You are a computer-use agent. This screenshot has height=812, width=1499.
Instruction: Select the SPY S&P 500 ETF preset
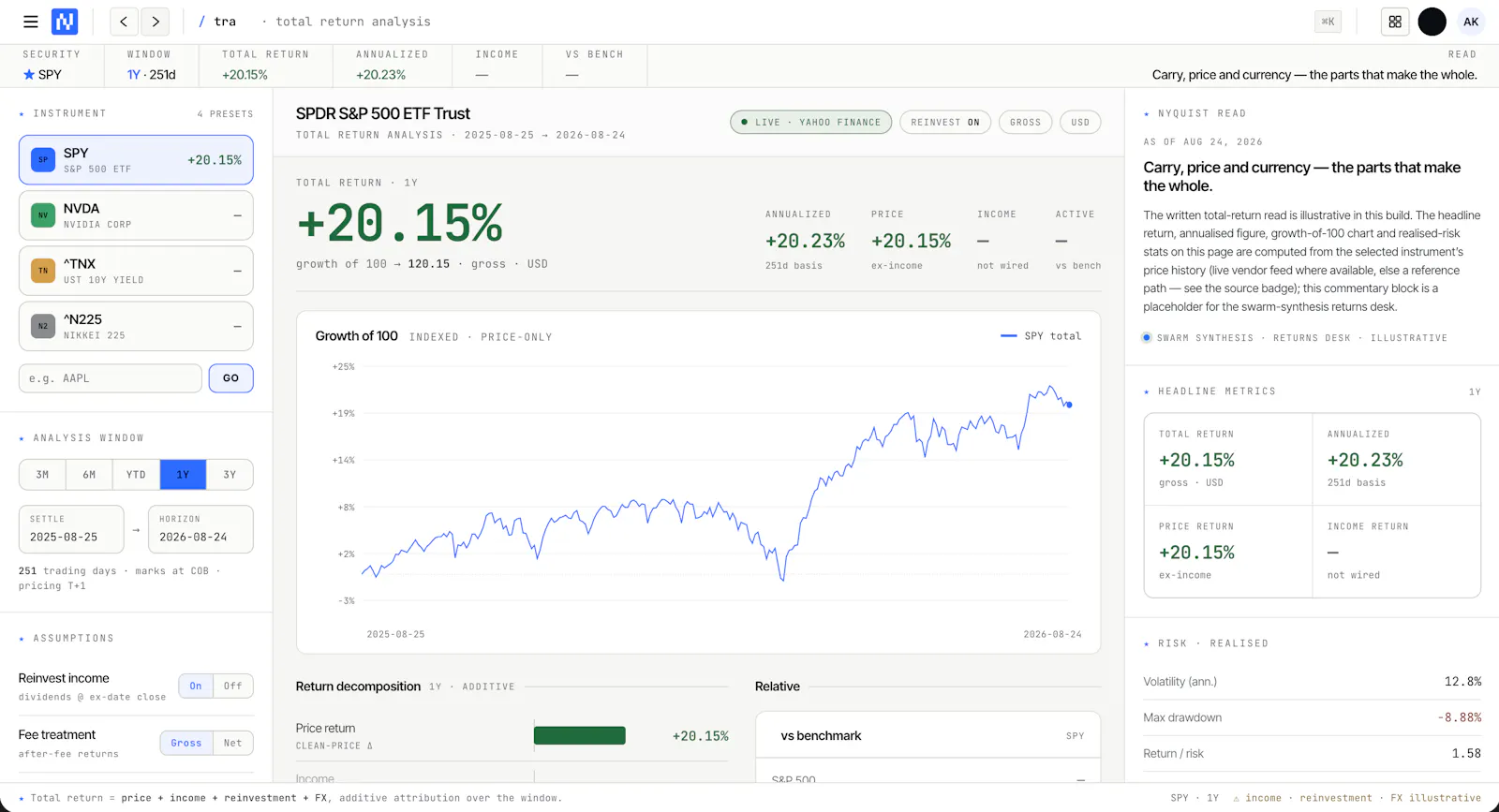[136, 160]
